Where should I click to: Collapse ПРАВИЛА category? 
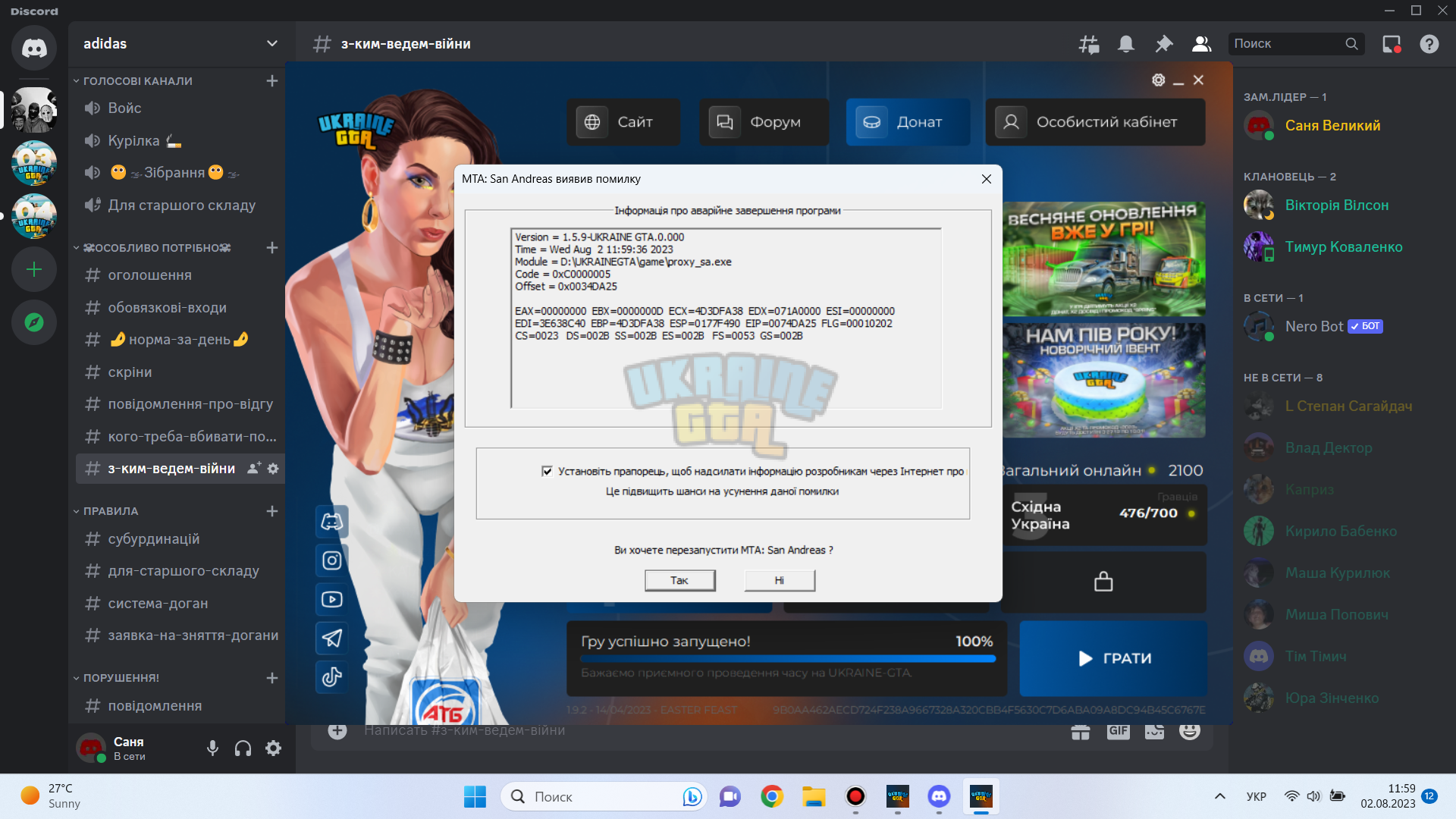[x=105, y=511]
